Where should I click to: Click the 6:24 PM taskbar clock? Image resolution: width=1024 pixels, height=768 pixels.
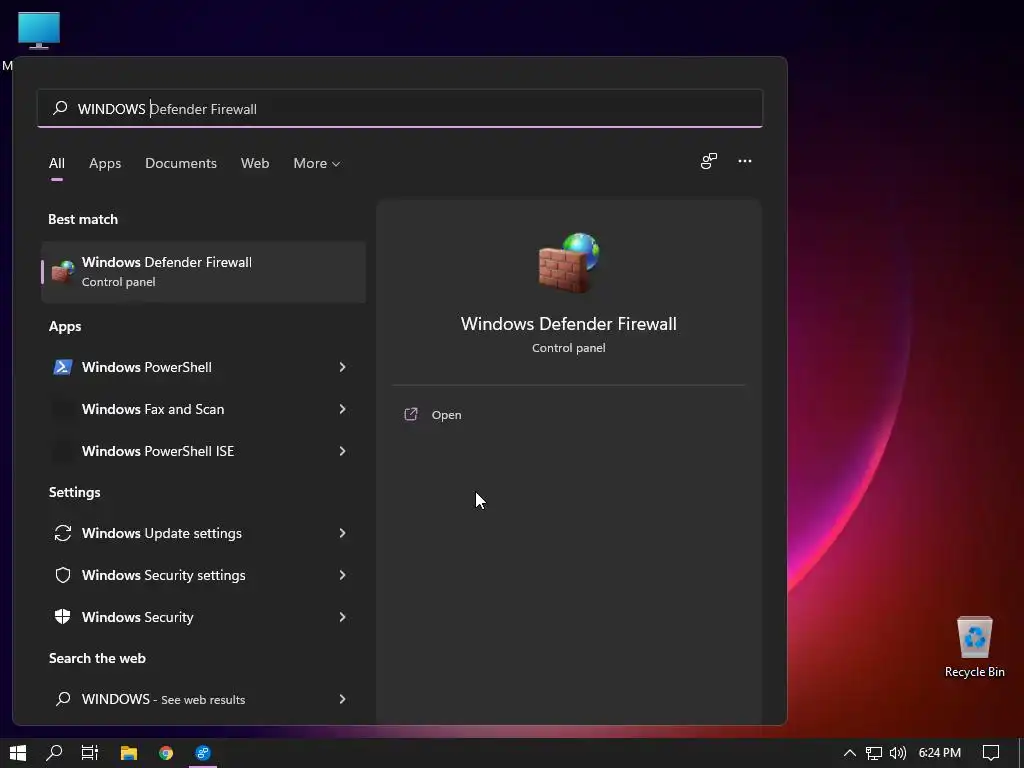pos(939,753)
